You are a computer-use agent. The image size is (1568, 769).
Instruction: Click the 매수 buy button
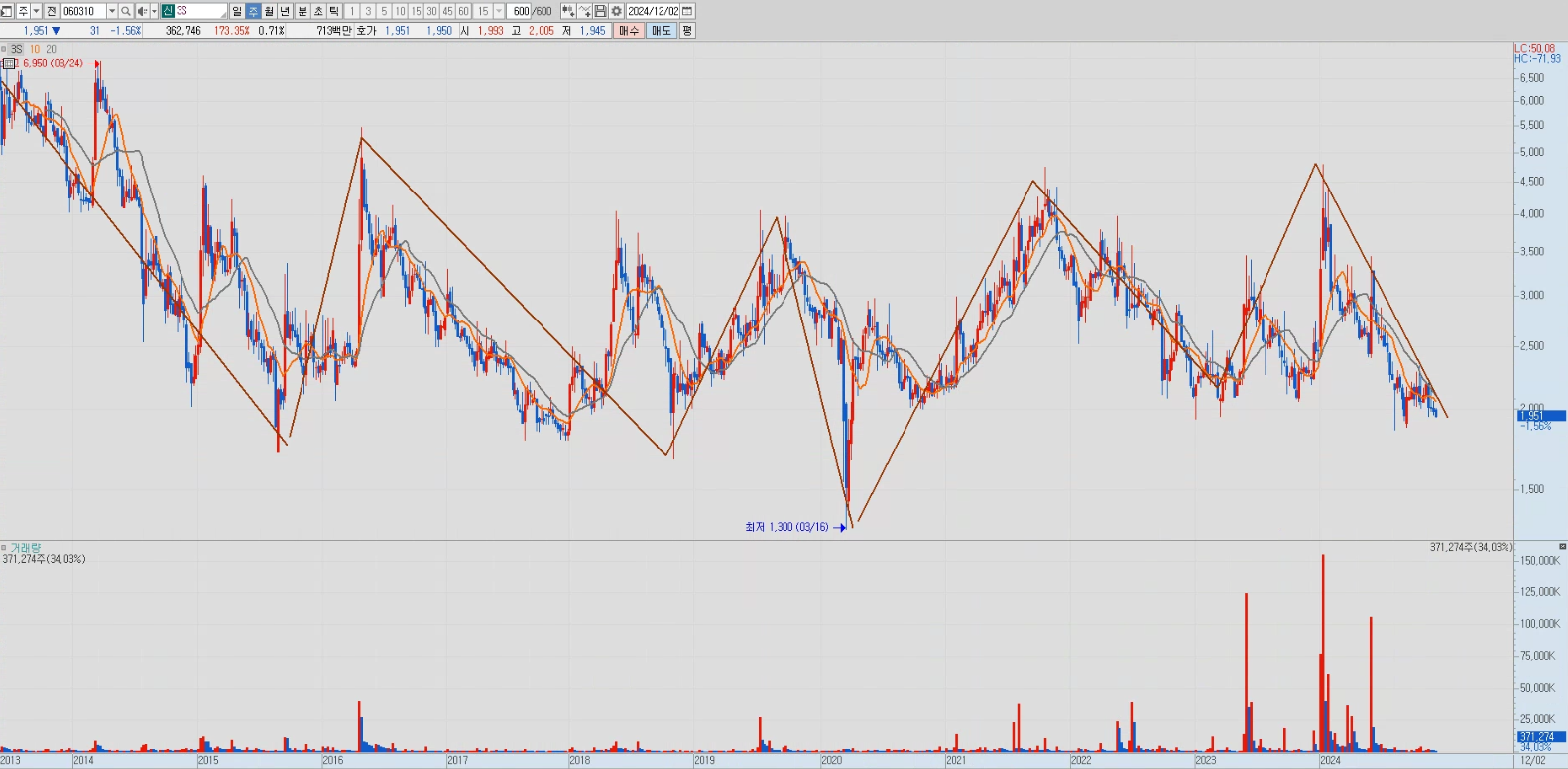point(629,31)
